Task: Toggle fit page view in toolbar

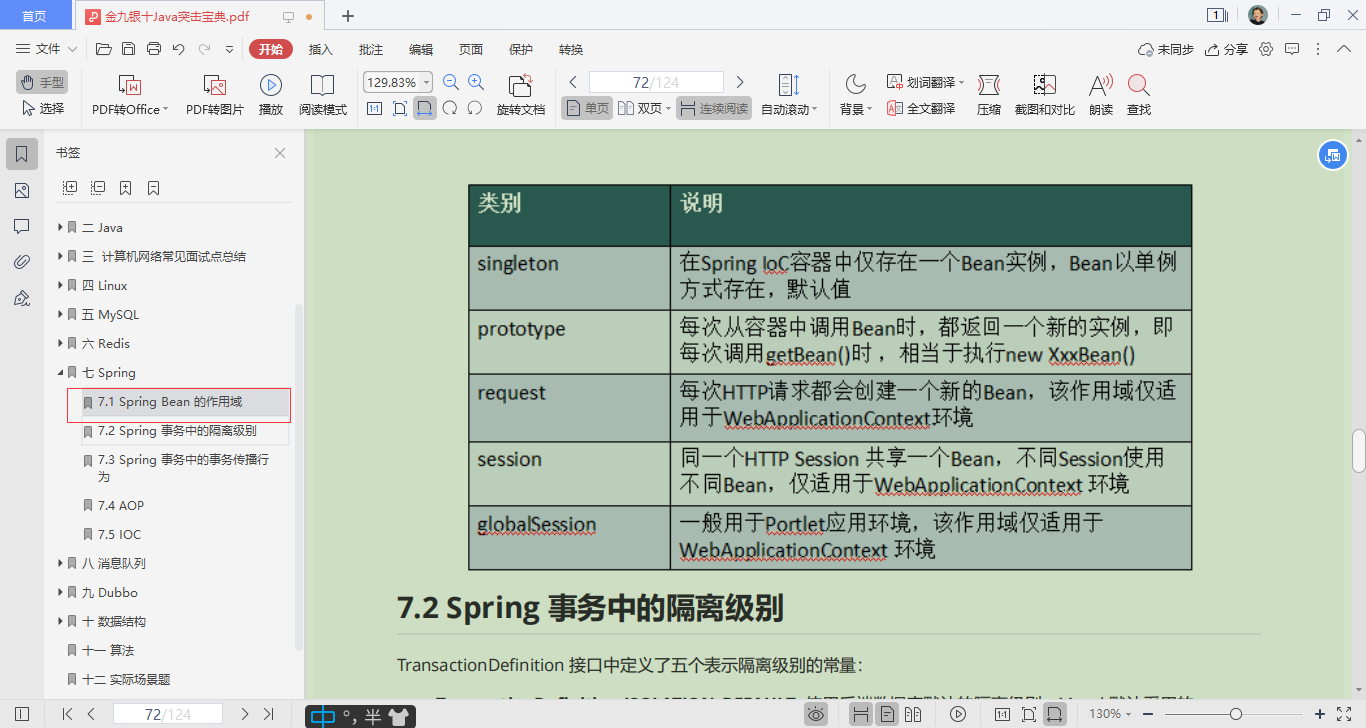Action: coord(400,108)
